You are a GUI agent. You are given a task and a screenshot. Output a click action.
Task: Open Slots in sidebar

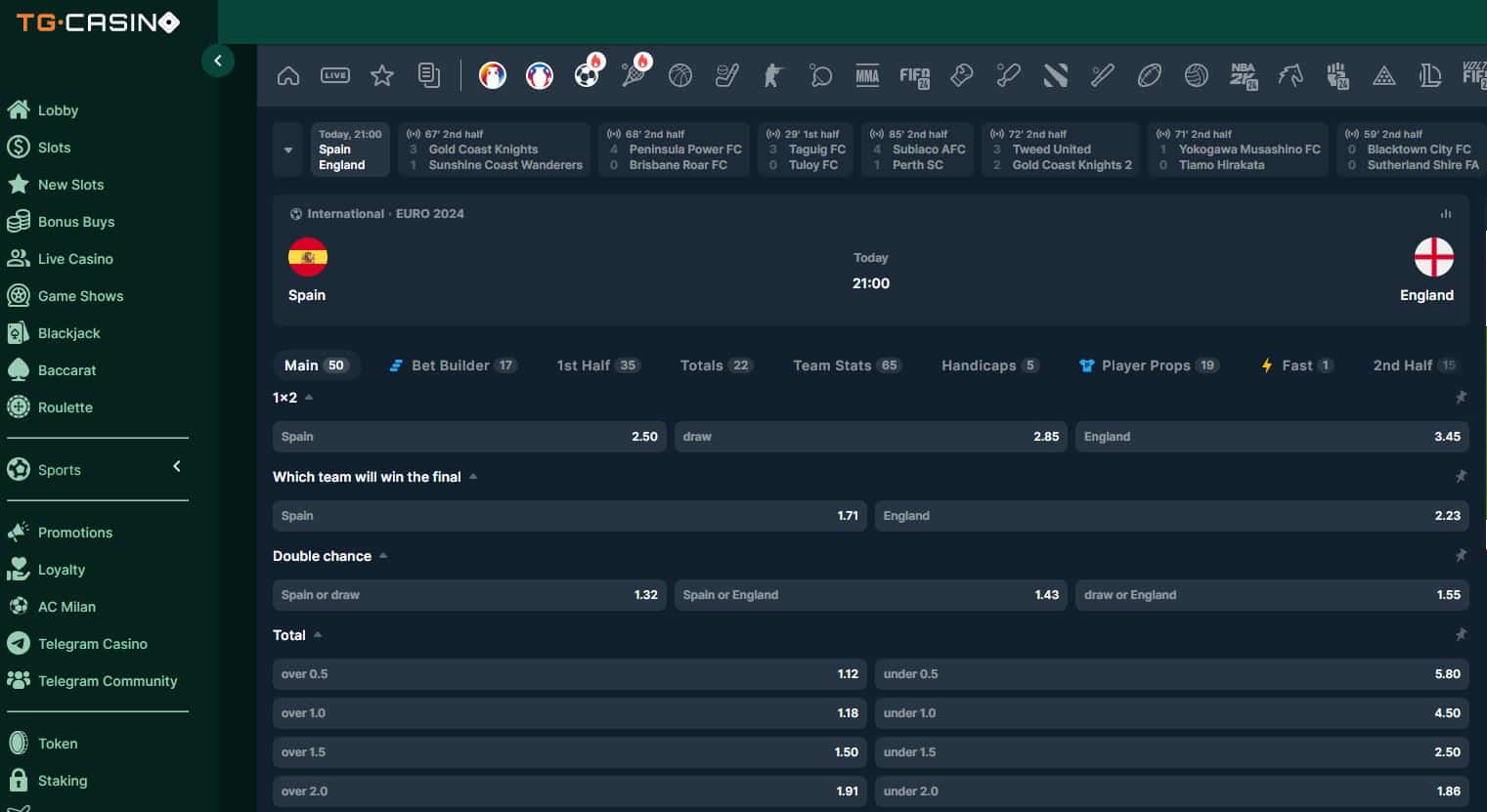coord(38,148)
